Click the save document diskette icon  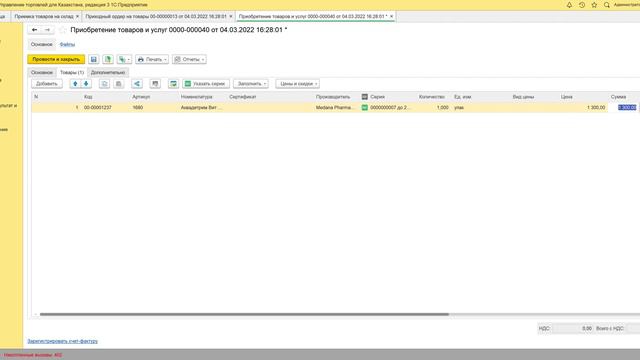click(x=93, y=59)
